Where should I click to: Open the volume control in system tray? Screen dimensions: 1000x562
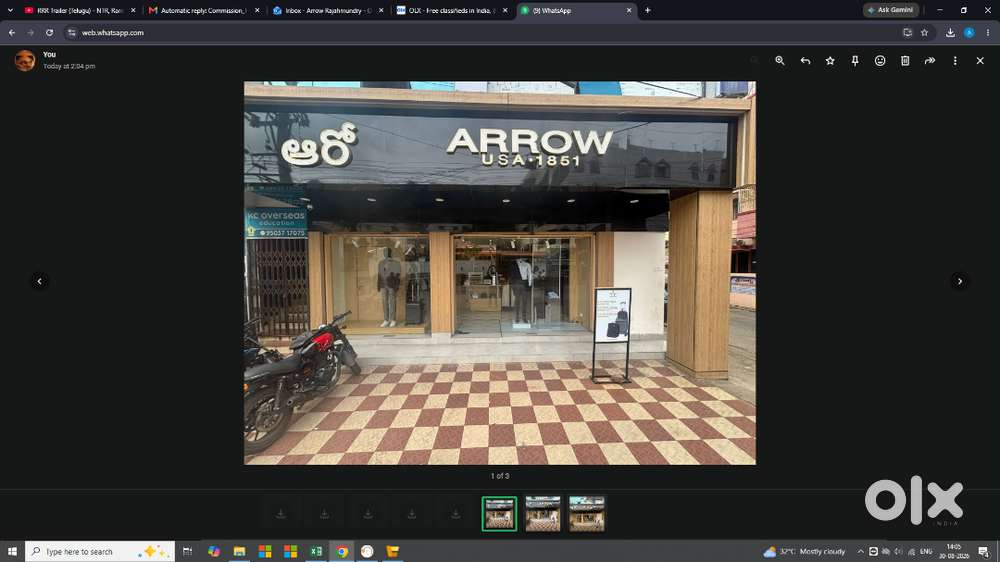point(899,551)
